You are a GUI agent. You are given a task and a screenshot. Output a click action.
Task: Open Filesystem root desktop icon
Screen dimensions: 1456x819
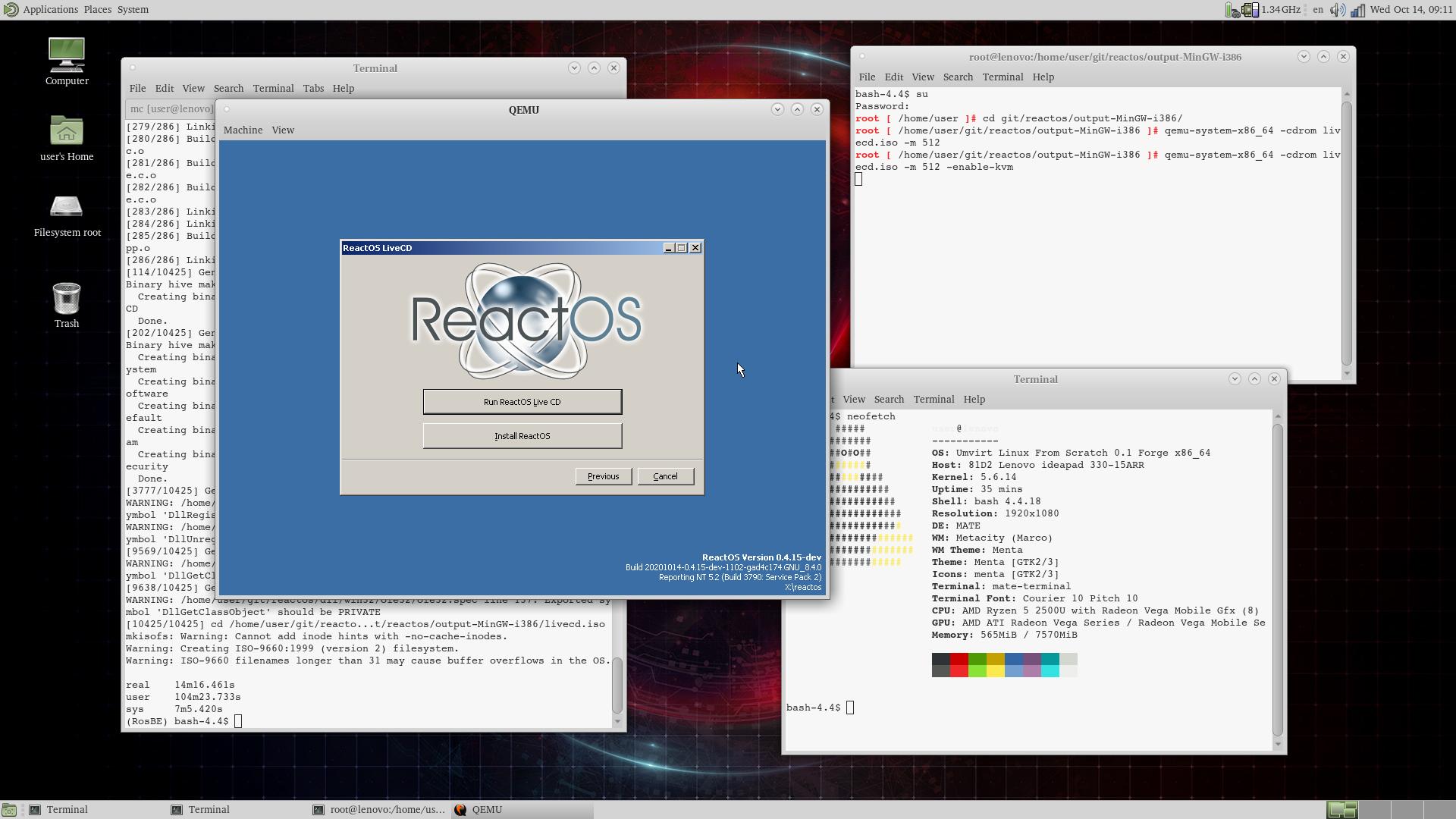point(67,207)
